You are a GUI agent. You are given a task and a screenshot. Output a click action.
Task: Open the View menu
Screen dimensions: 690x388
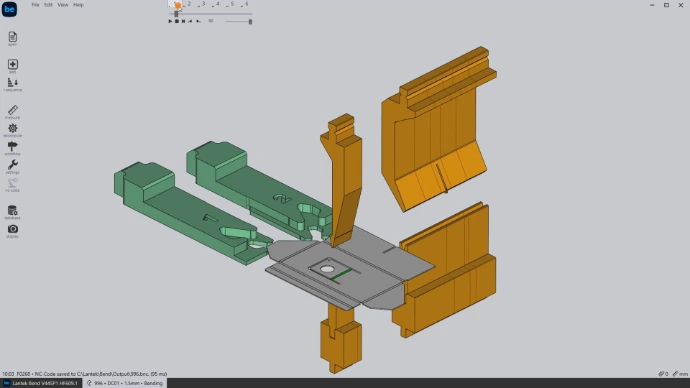tap(63, 5)
